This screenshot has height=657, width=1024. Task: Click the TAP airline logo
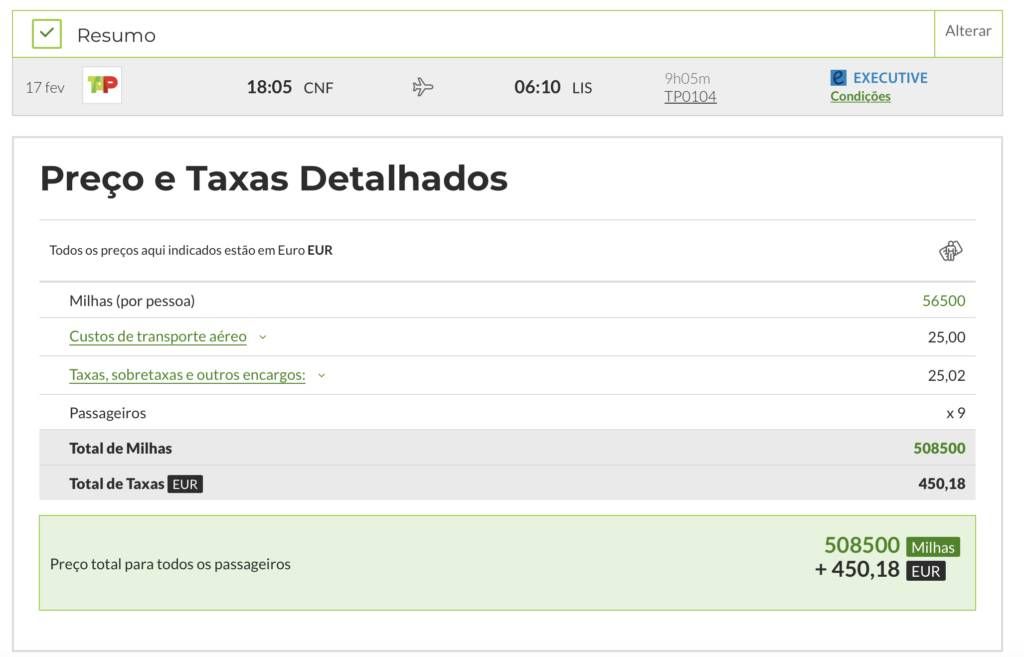[x=102, y=85]
